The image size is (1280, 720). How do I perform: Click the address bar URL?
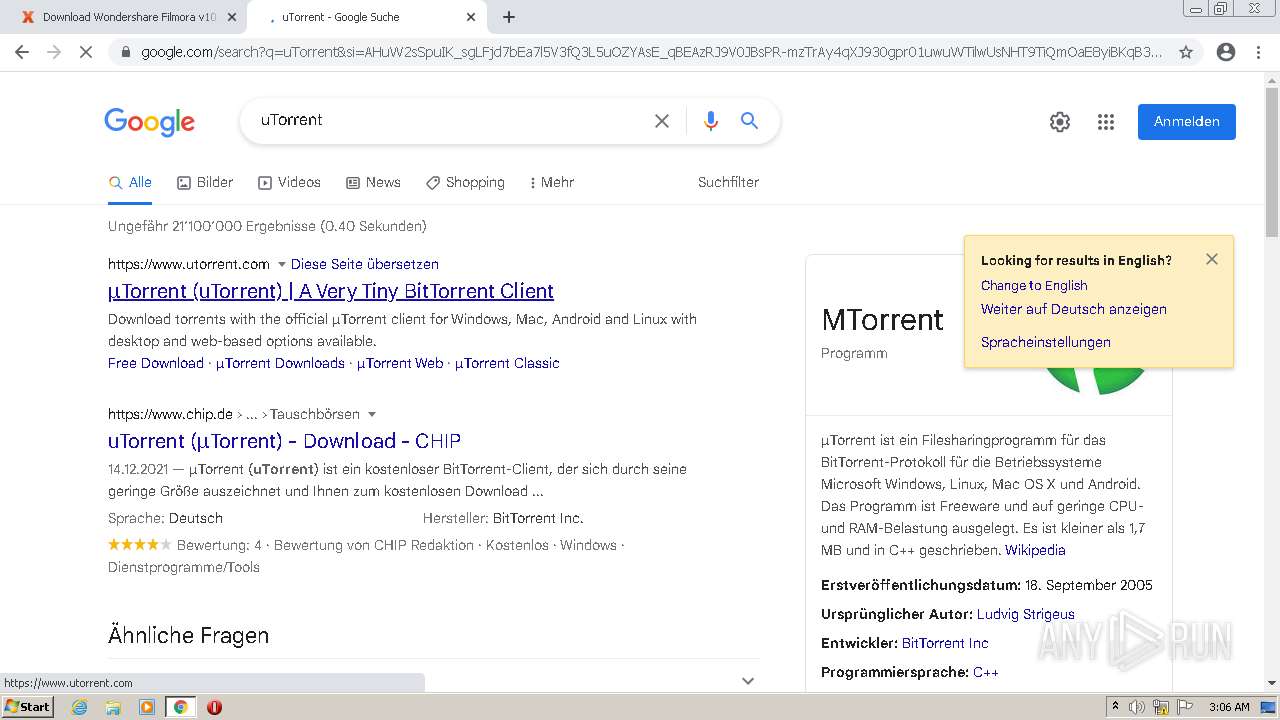pyautogui.click(x=650, y=52)
